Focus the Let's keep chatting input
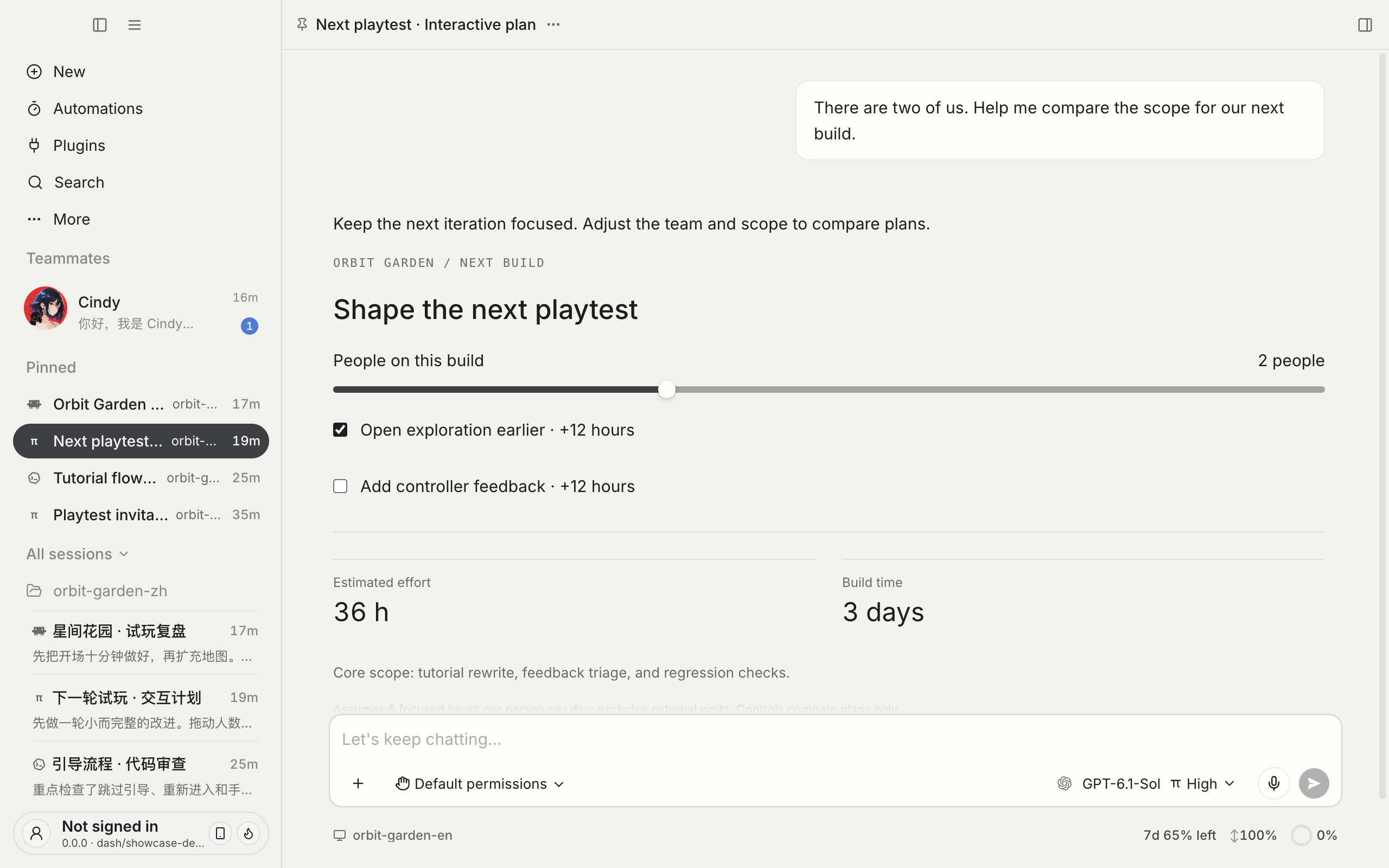This screenshot has height=868, width=1389. (x=834, y=739)
